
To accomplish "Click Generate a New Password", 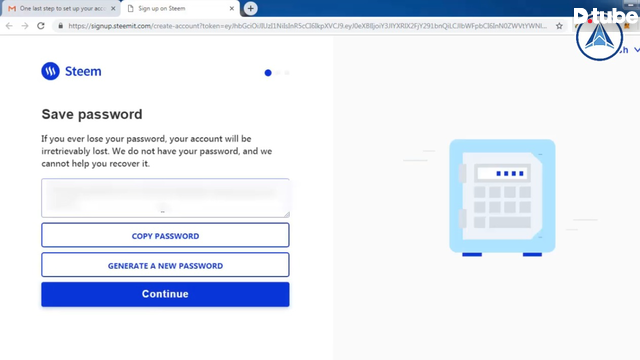I will (x=165, y=265).
